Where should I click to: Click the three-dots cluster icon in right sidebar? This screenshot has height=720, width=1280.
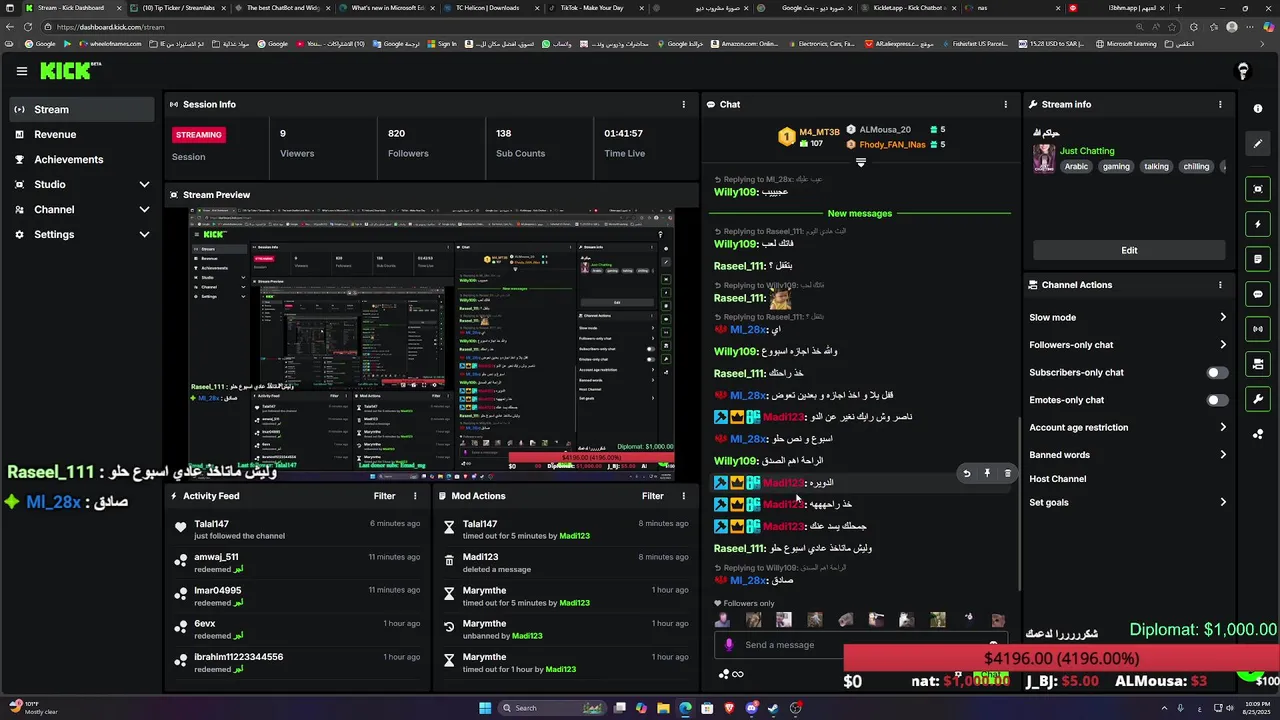1258,434
